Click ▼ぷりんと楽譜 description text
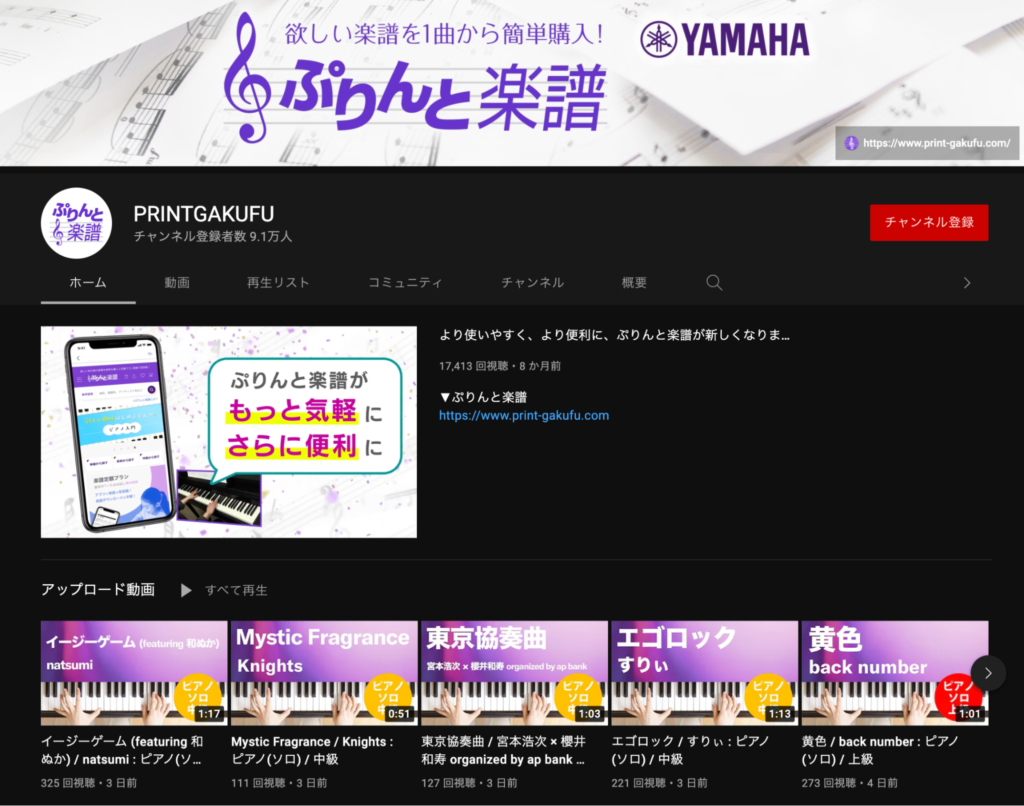Image resolution: width=1024 pixels, height=806 pixels. point(483,397)
